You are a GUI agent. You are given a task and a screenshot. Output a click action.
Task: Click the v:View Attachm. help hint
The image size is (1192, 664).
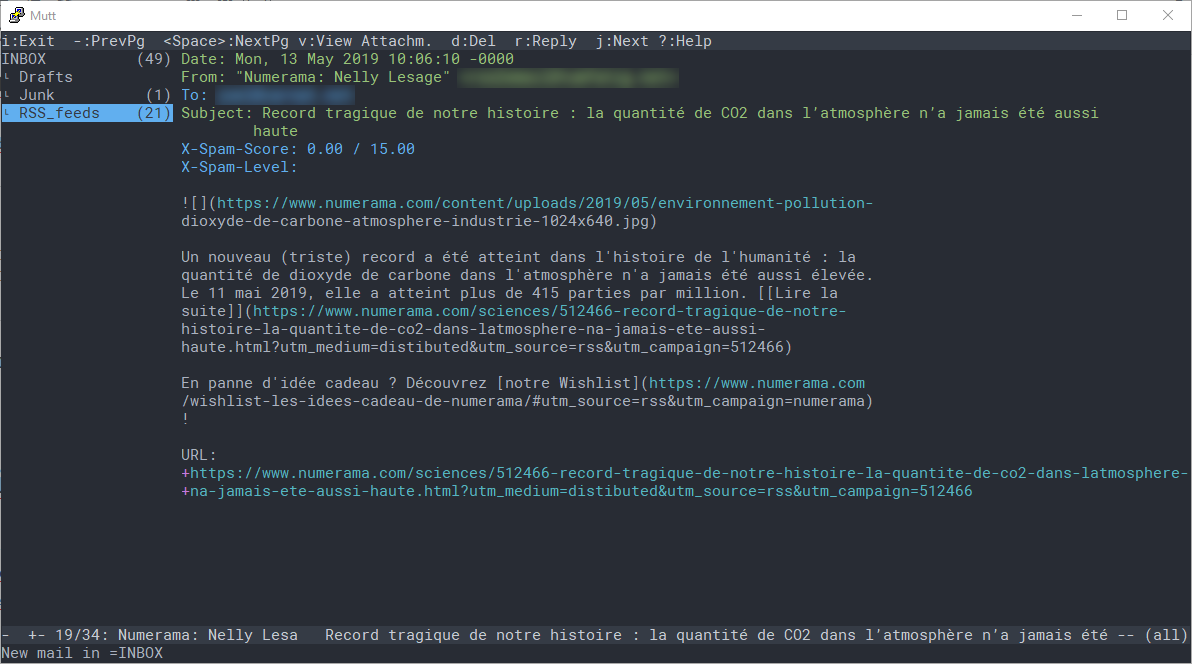(x=365, y=41)
